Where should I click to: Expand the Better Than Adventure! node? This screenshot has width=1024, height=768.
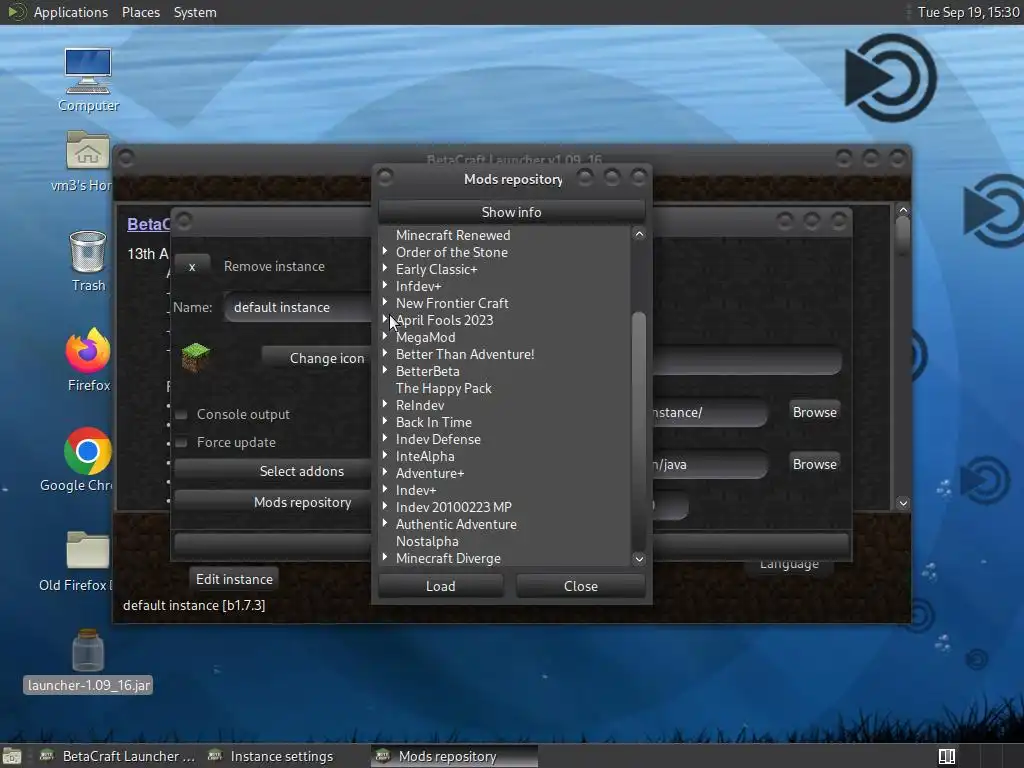point(385,353)
